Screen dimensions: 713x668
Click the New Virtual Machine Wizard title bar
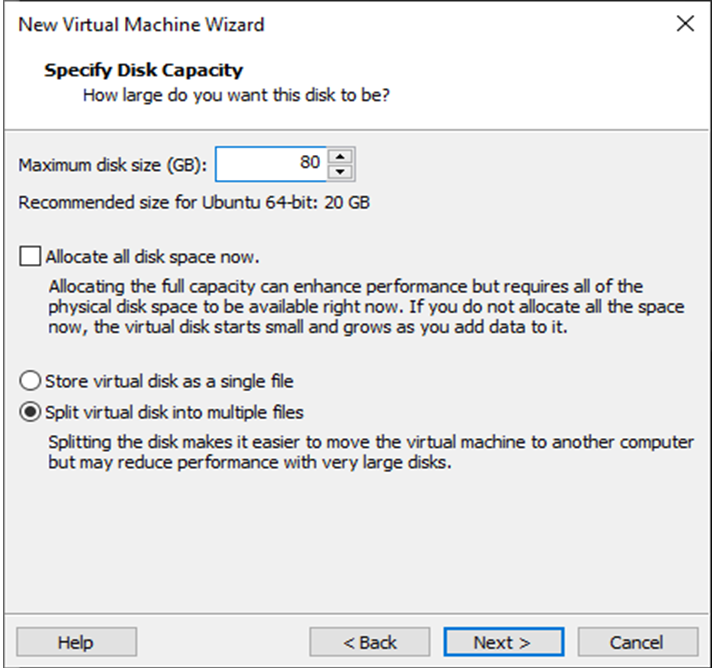(300, 24)
